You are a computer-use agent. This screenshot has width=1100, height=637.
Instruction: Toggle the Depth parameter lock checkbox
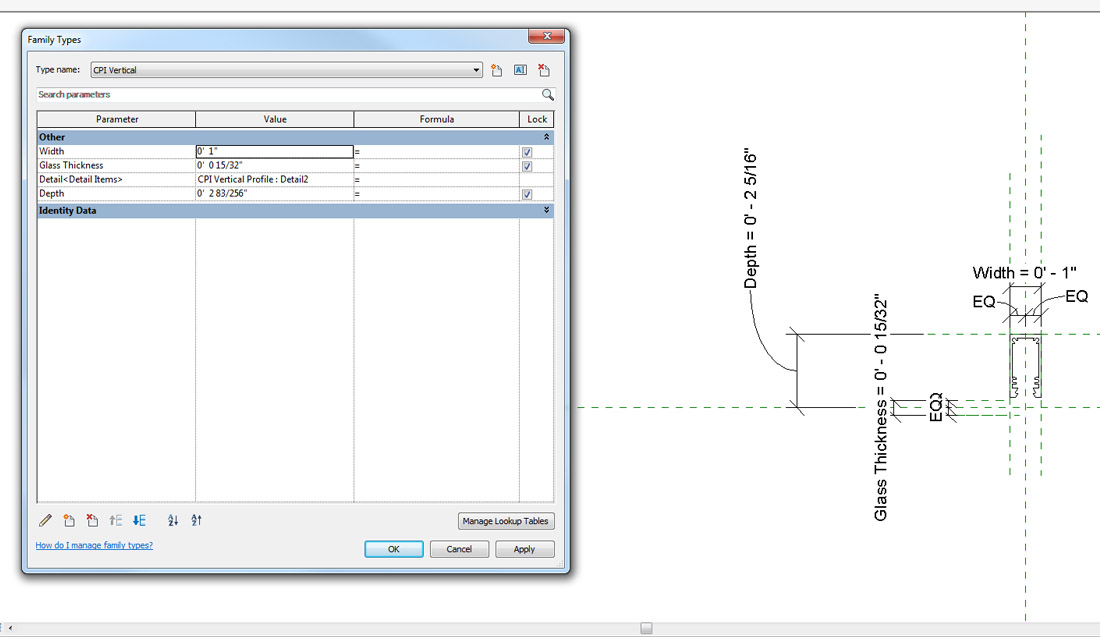(527, 194)
